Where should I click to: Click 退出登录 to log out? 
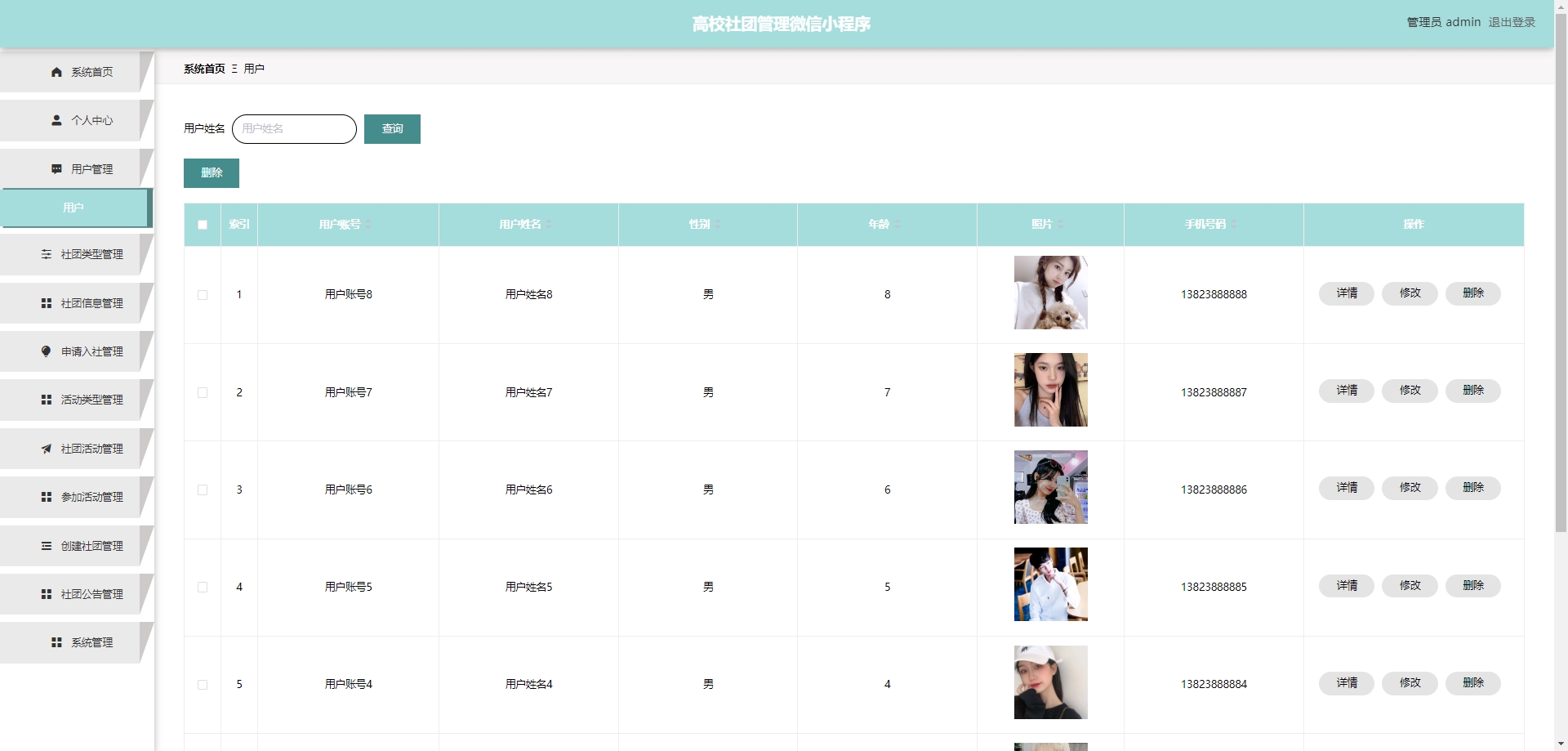pyautogui.click(x=1512, y=22)
